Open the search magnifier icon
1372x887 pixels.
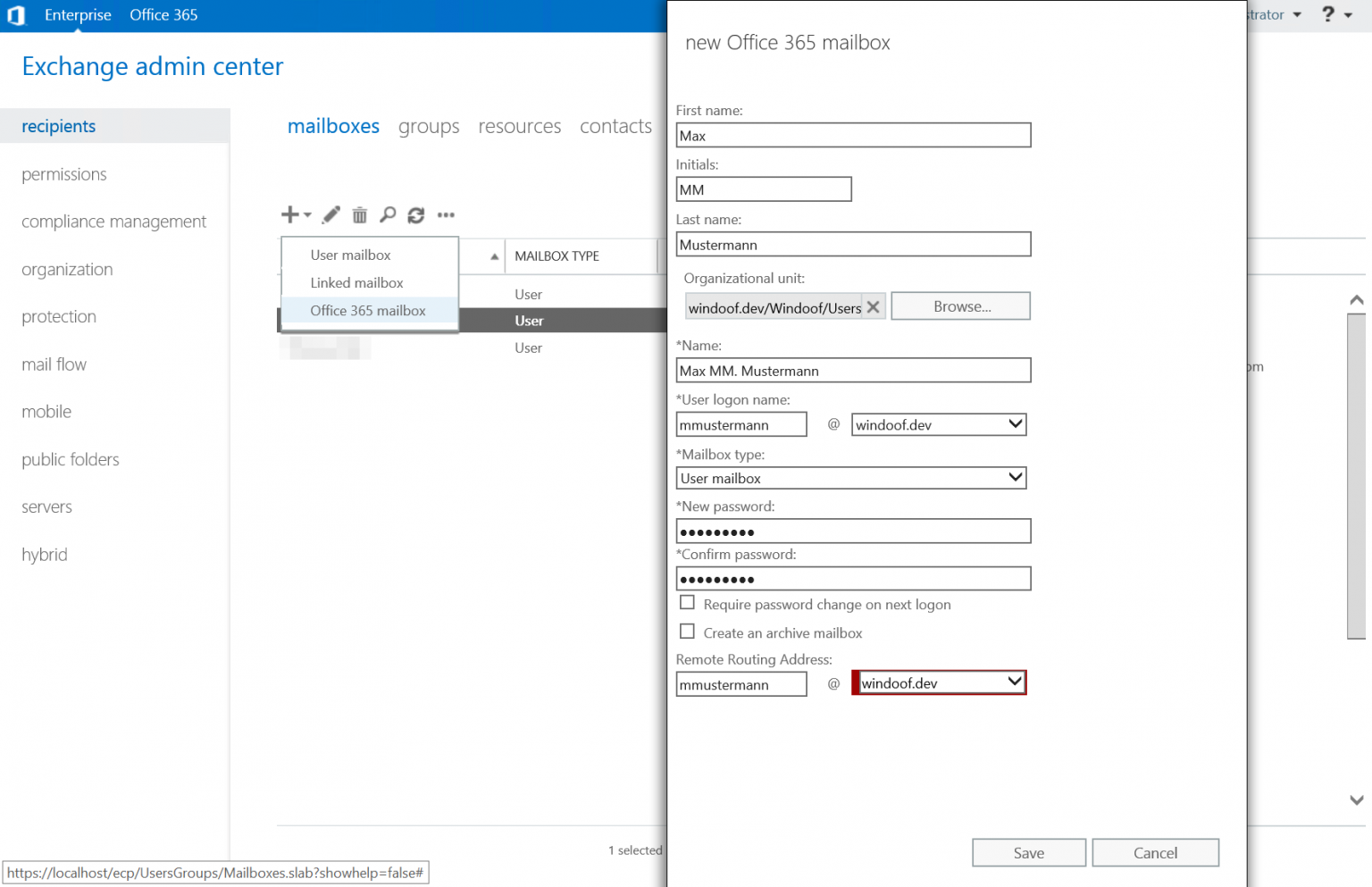coord(388,214)
